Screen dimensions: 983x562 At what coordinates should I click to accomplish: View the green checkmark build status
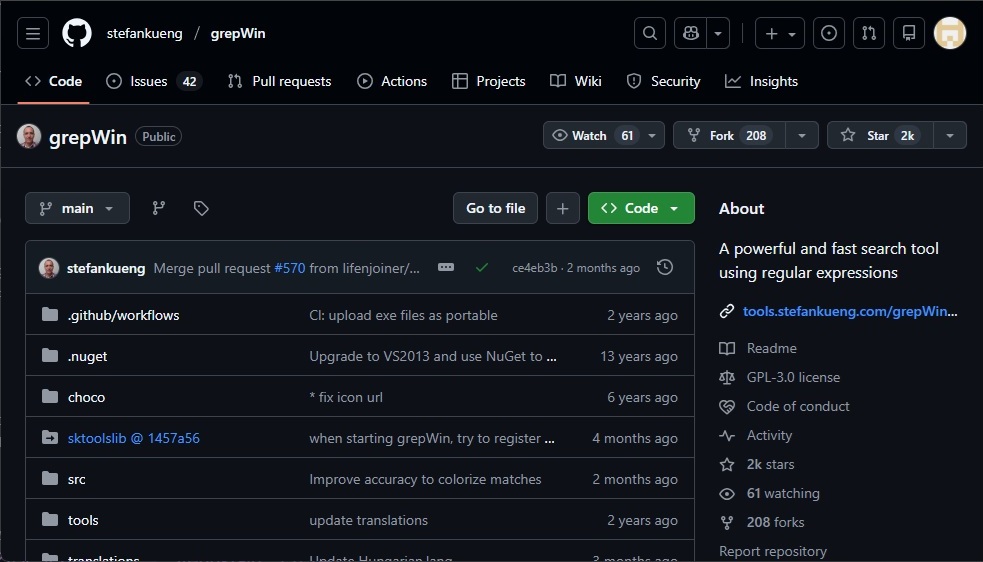481,268
